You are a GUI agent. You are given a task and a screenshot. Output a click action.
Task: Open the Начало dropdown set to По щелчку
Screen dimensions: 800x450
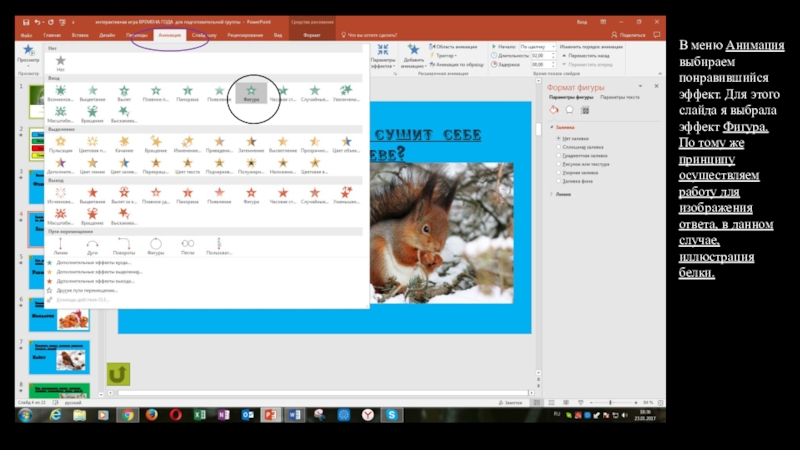coord(534,46)
